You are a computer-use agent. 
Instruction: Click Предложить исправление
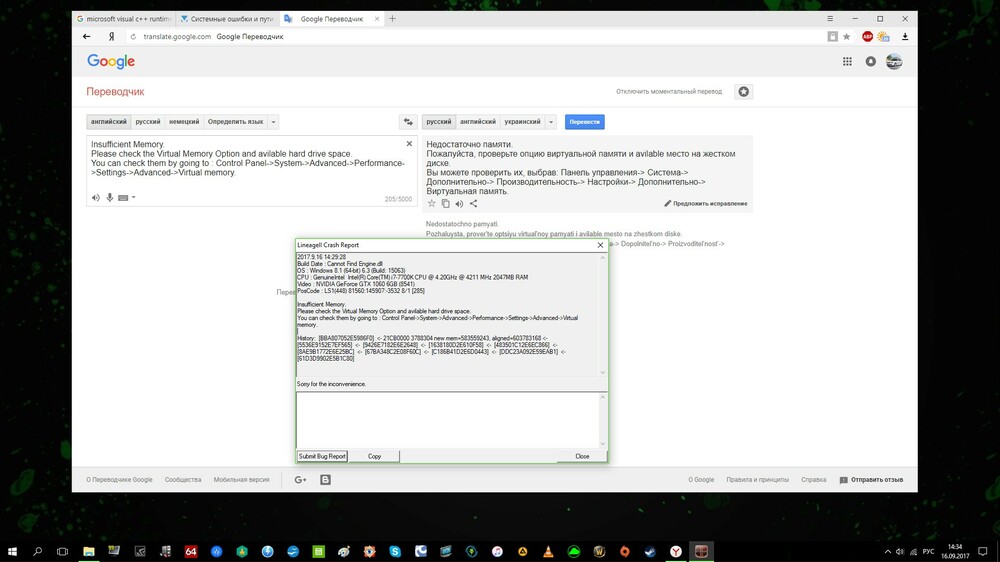(706, 203)
